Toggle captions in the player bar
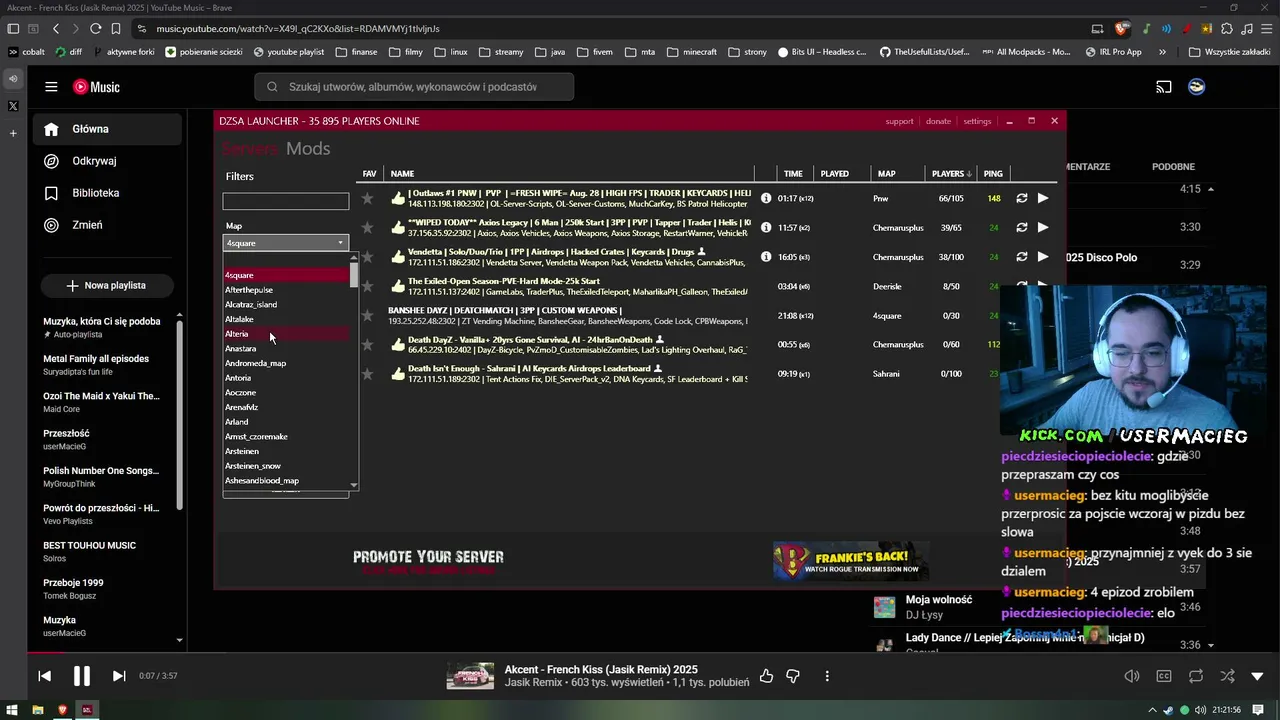The width and height of the screenshot is (1280, 720). pyautogui.click(x=1164, y=676)
